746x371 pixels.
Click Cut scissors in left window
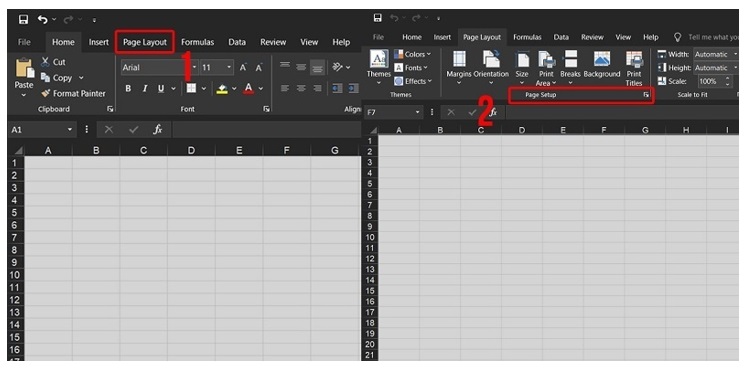point(46,62)
